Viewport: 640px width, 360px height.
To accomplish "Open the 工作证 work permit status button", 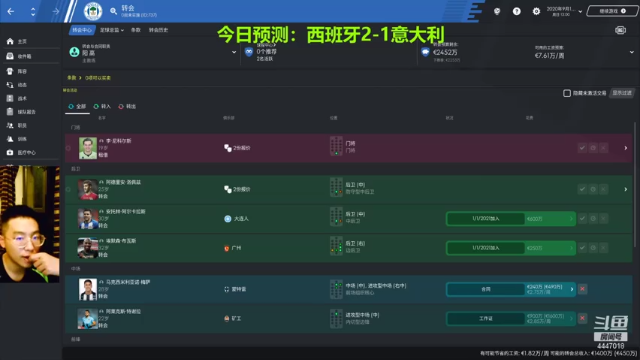I will tap(486, 318).
